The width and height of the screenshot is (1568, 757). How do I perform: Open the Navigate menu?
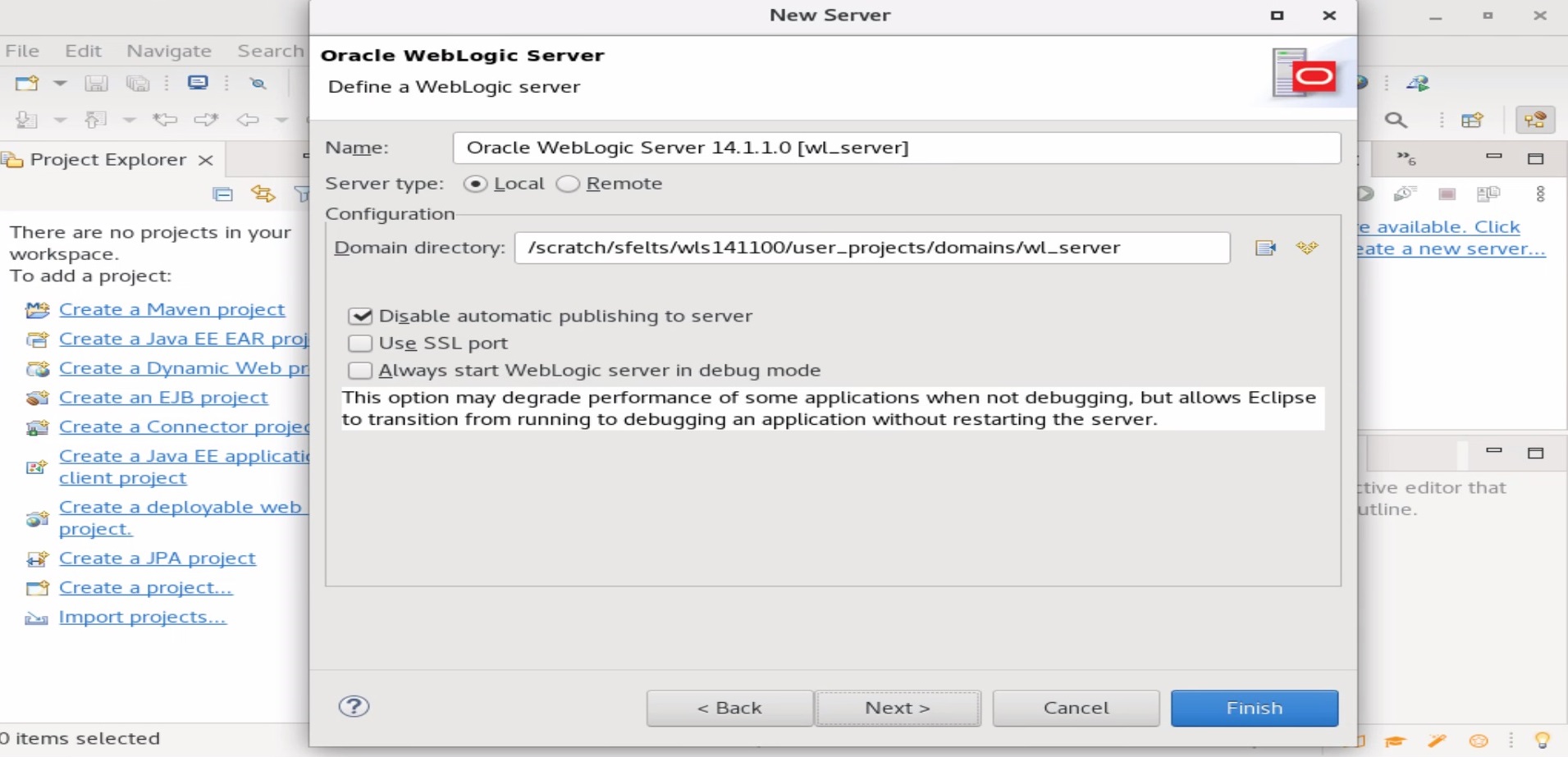coord(168,51)
